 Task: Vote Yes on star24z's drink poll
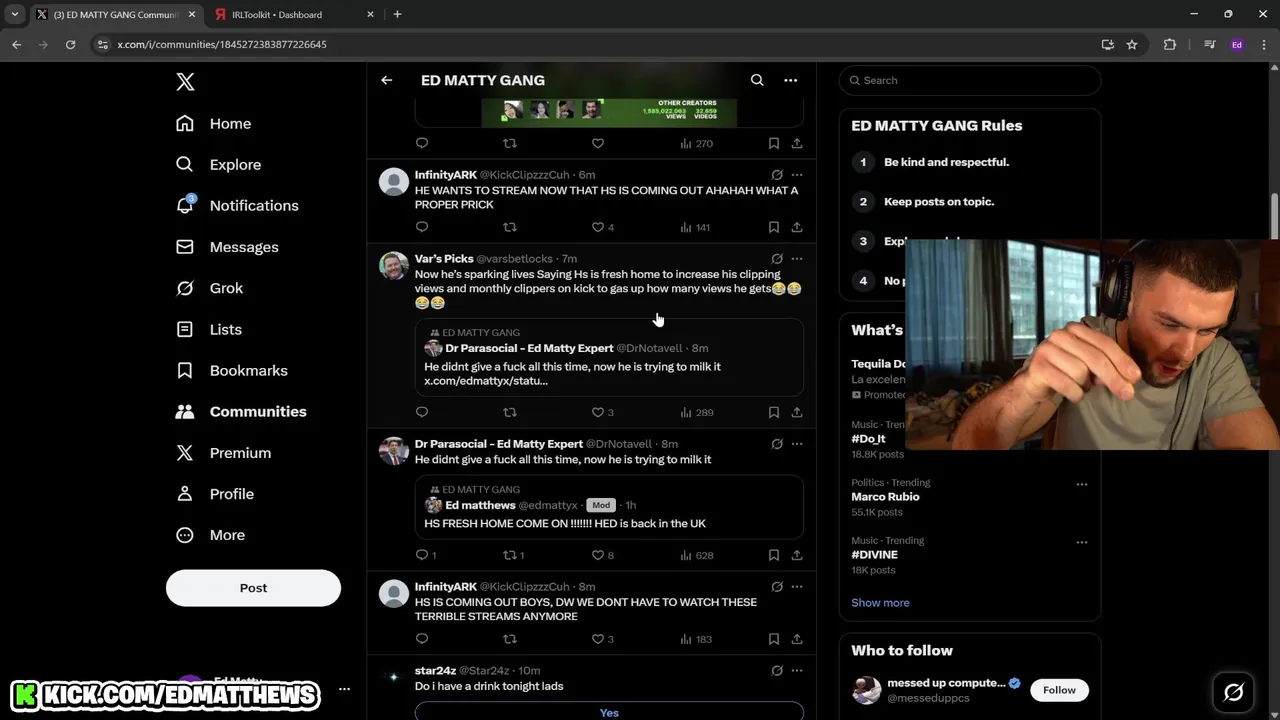(609, 711)
